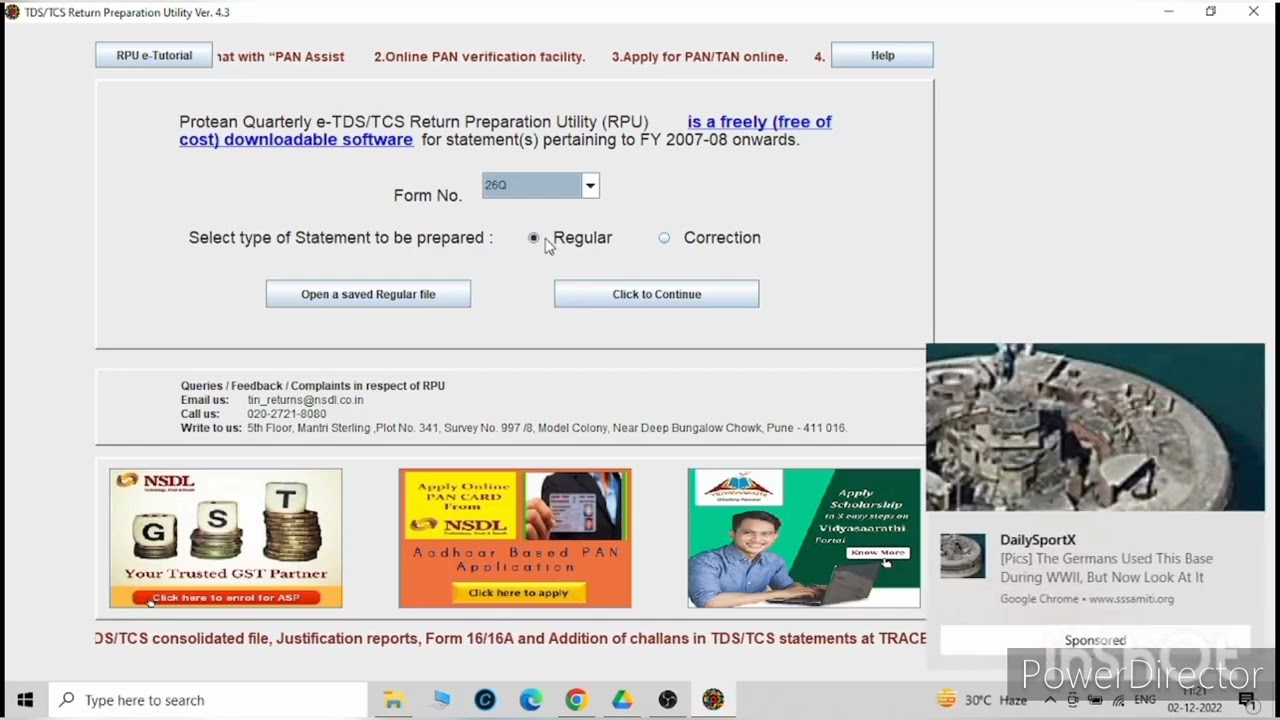Open the TDS/TCS RPU taskbar icon

coord(713,700)
